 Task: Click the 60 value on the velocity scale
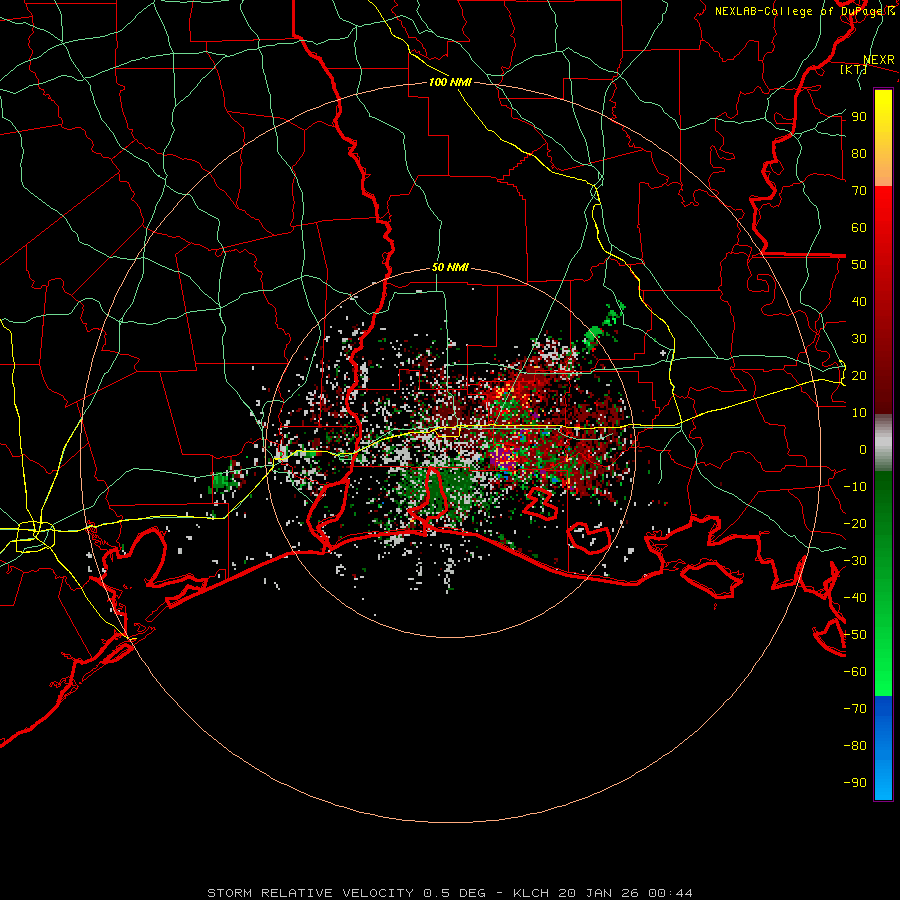[859, 228]
